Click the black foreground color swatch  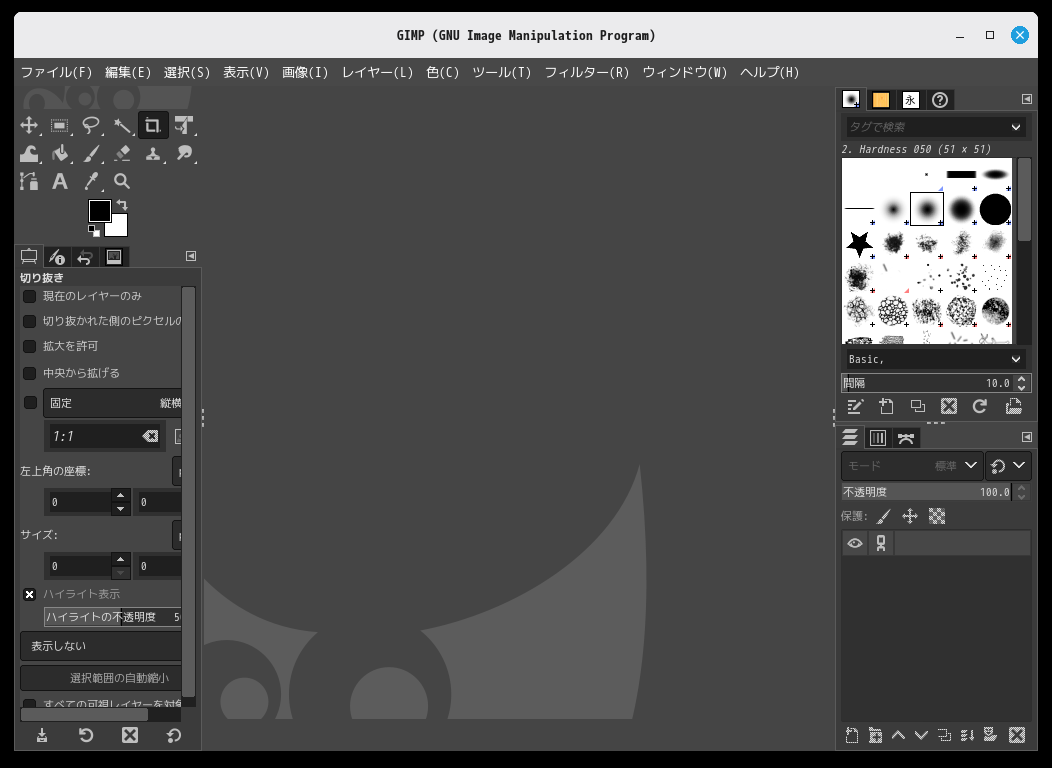pos(99,211)
